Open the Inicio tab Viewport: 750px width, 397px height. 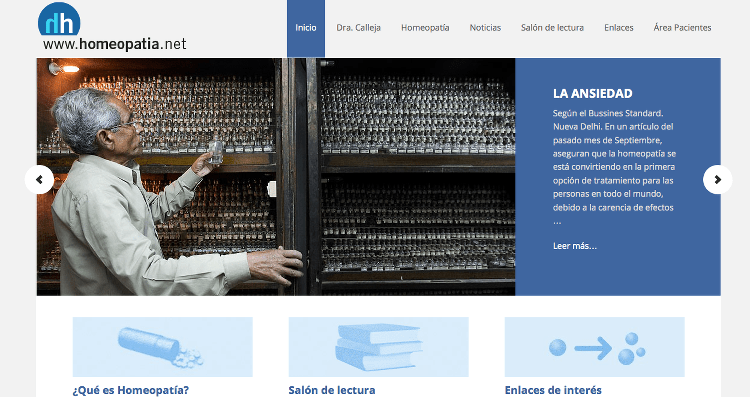(x=306, y=28)
